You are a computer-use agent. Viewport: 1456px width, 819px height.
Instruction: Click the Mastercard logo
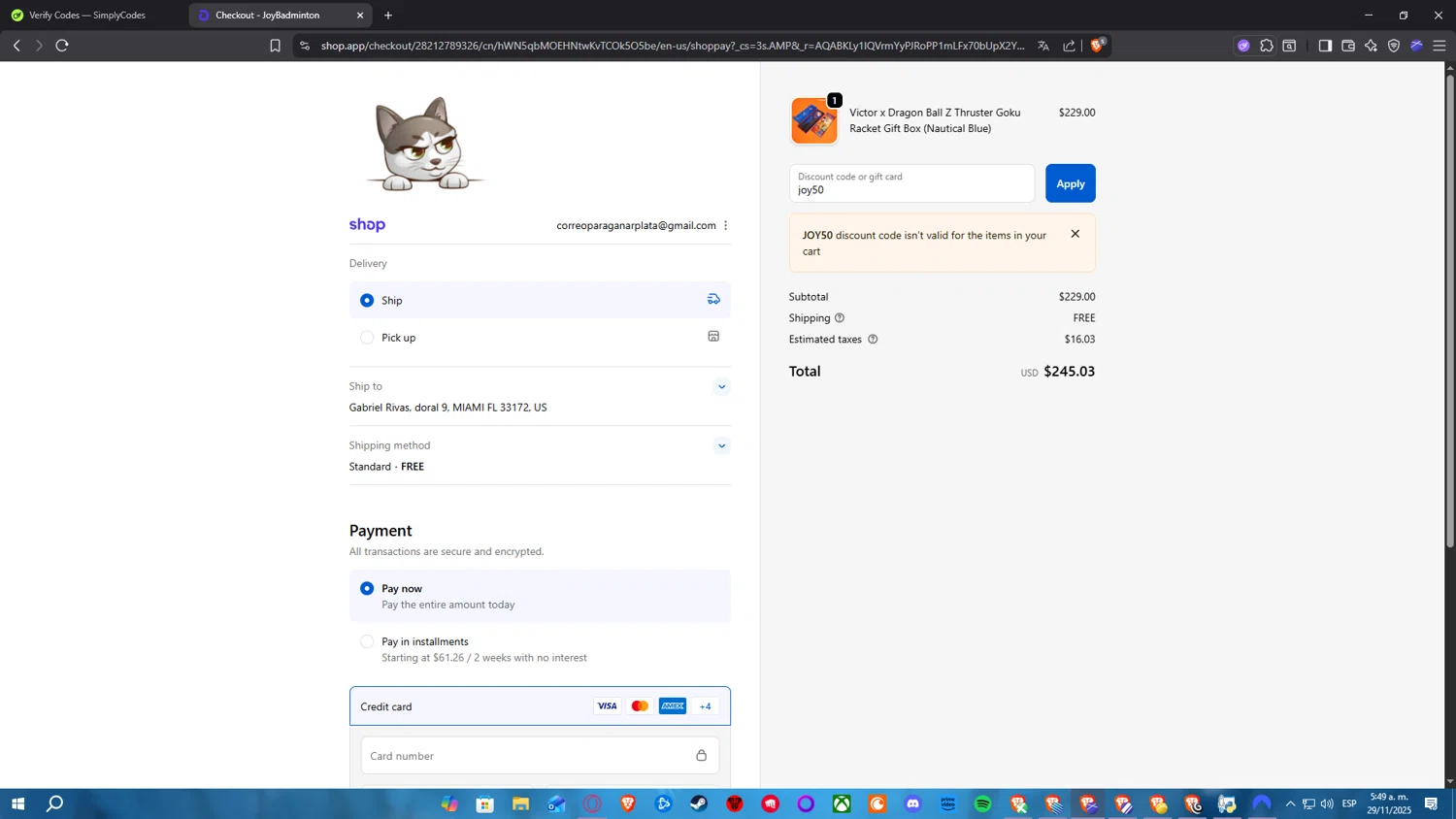640,706
